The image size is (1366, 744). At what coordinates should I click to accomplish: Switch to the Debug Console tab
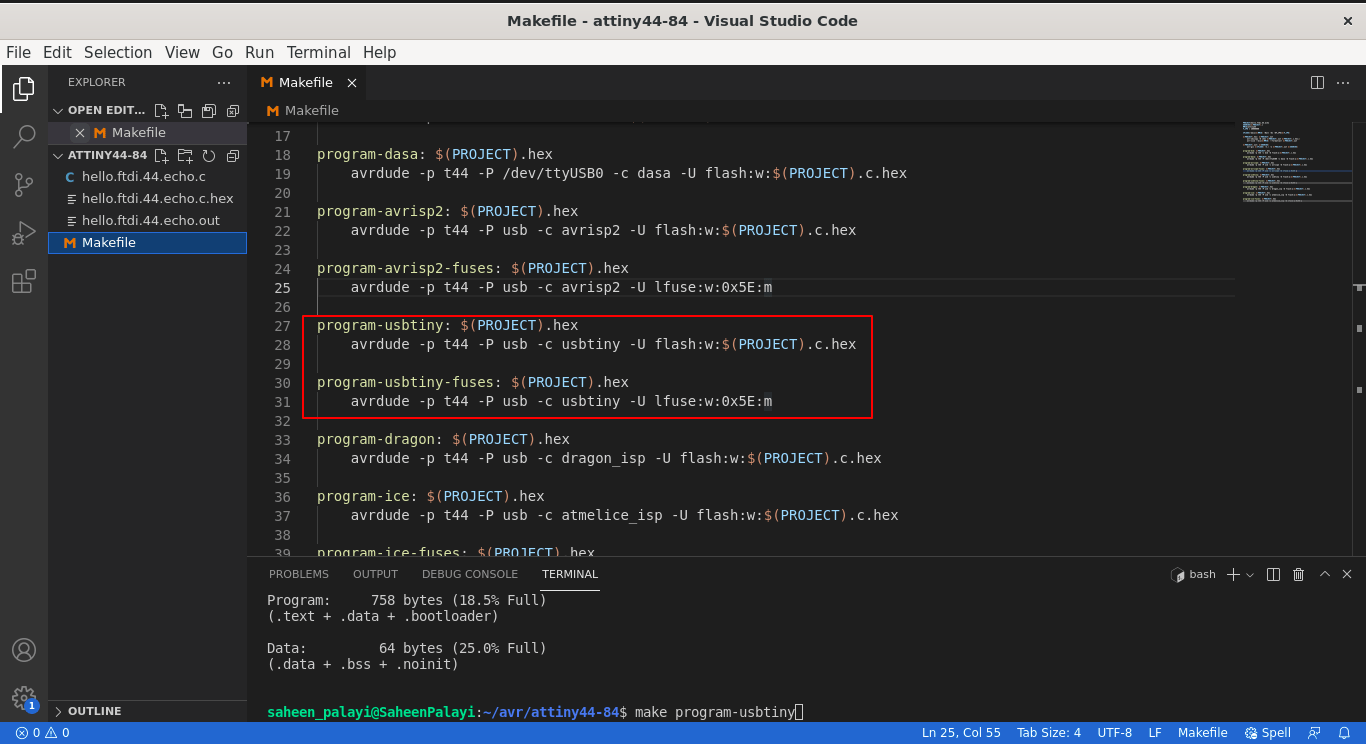(470, 574)
